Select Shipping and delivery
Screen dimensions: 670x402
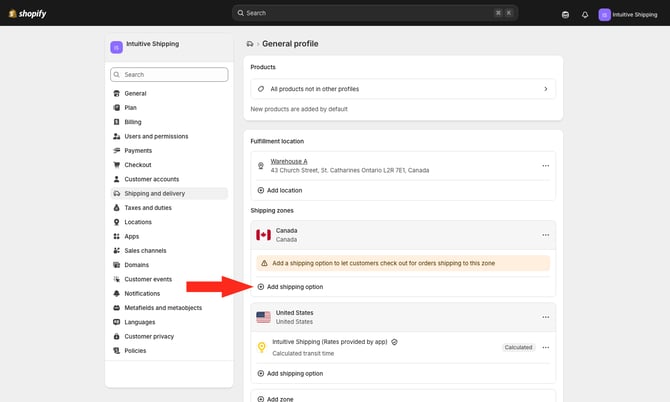(x=169, y=194)
